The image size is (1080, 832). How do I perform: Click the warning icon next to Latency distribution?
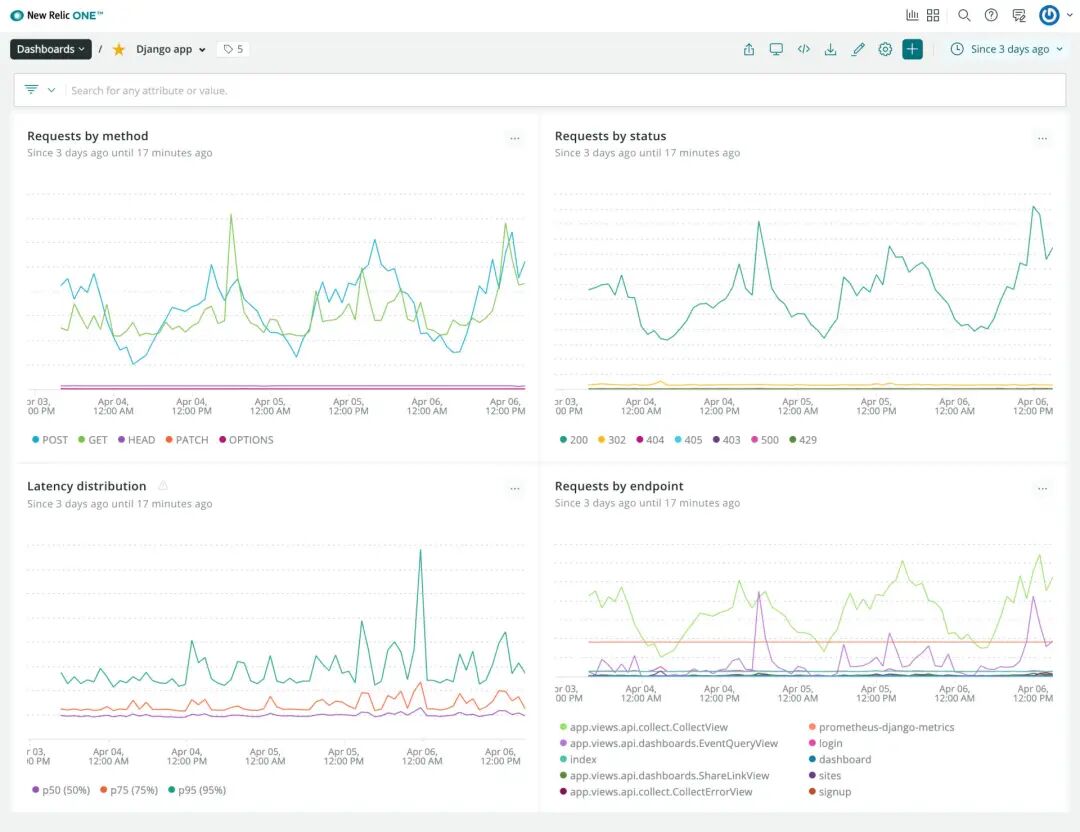[x=163, y=486]
